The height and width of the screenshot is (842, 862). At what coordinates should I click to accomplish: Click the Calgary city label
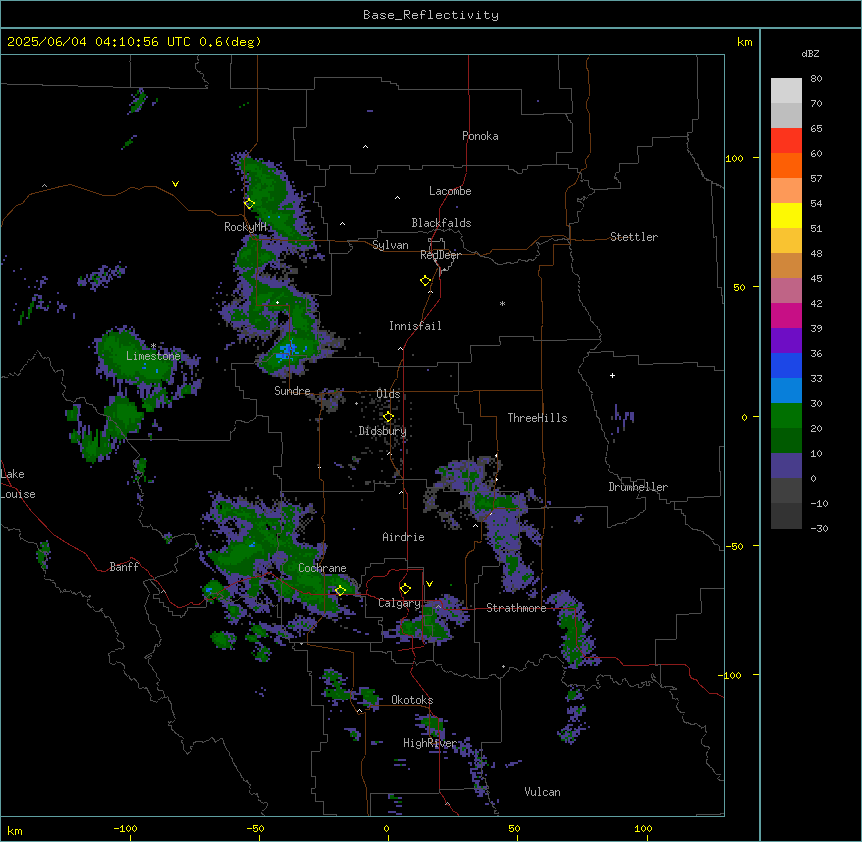point(400,603)
